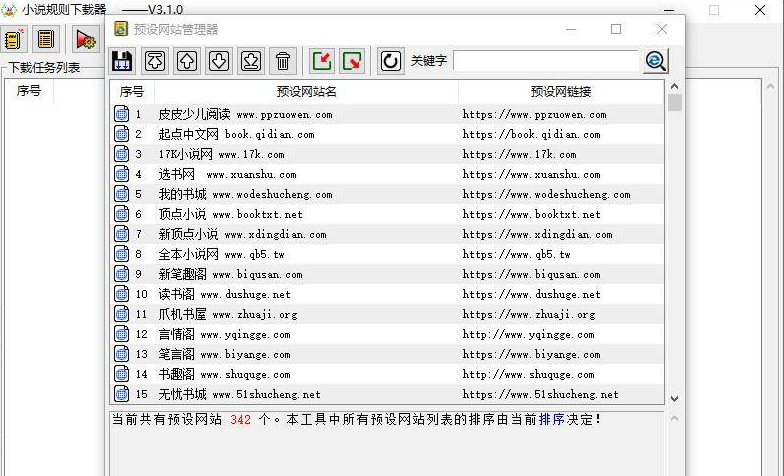The image size is (784, 476).
Task: Select globe icon of row 7 新顶点小说
Action: pos(122,234)
